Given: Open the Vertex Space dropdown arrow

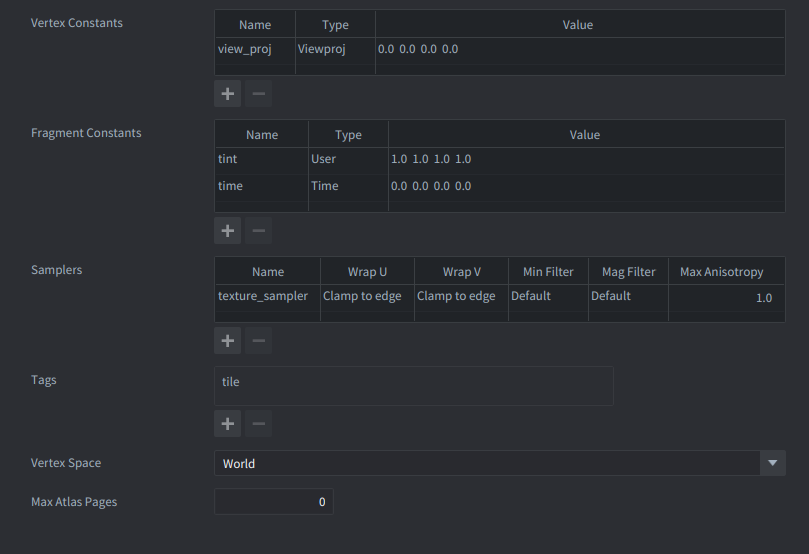Looking at the screenshot, I should (x=772, y=463).
